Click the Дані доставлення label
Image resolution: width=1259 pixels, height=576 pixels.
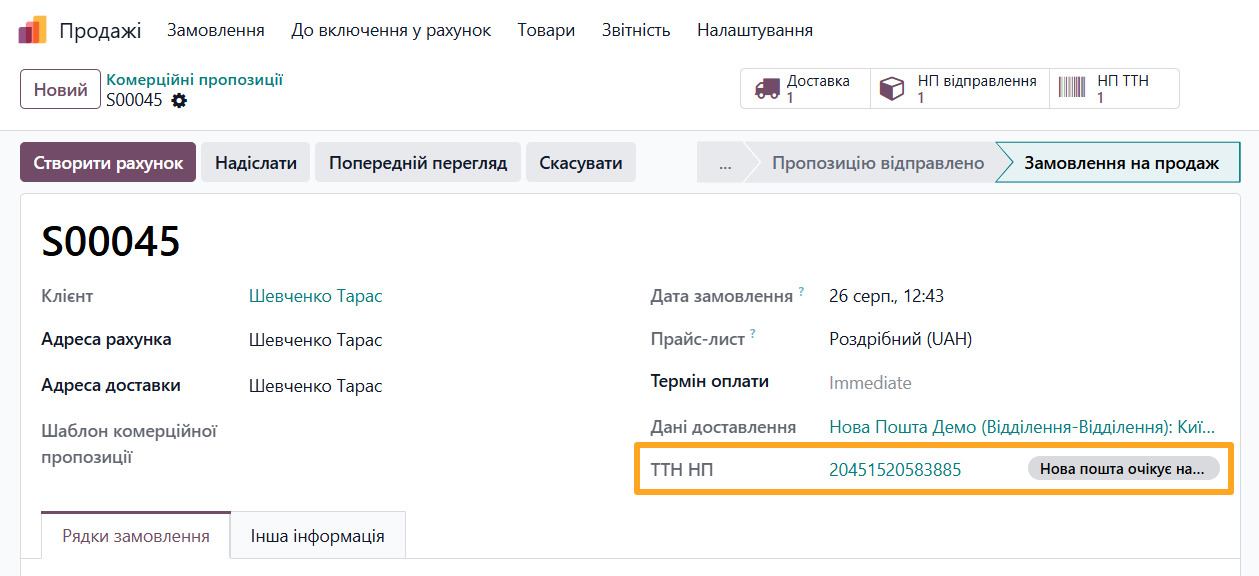[x=723, y=427]
